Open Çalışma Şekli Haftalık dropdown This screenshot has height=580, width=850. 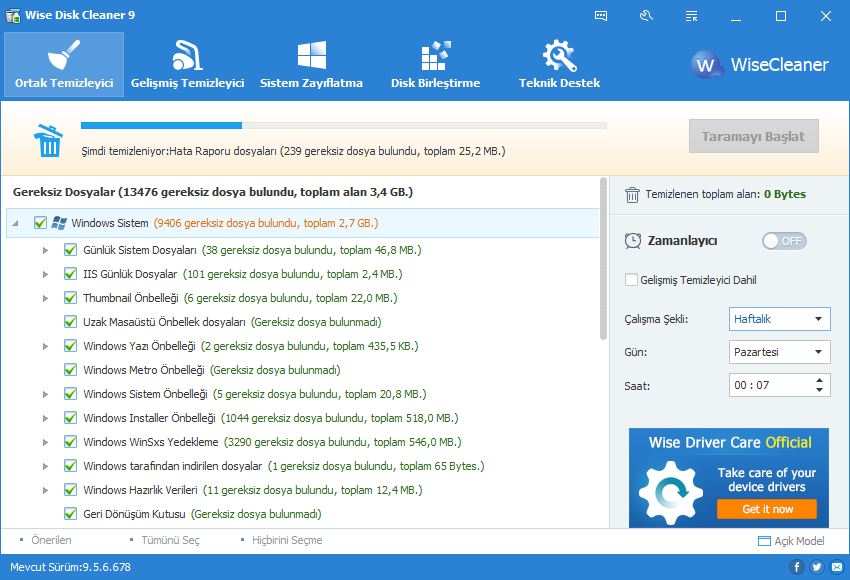pyautogui.click(x=780, y=319)
